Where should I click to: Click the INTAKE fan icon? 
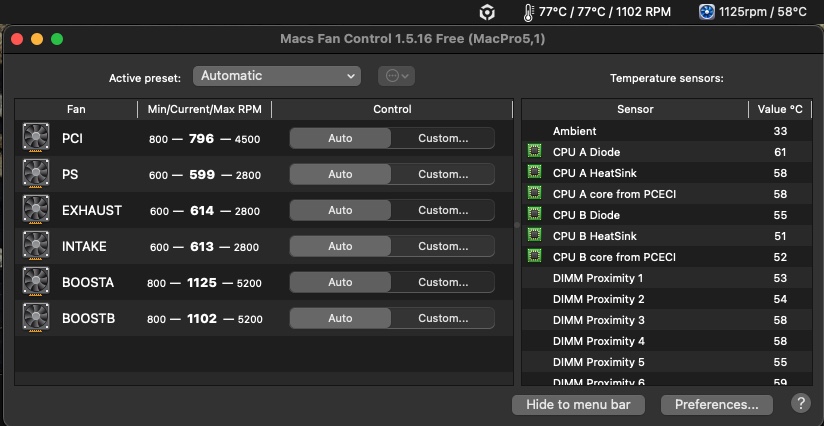36,246
